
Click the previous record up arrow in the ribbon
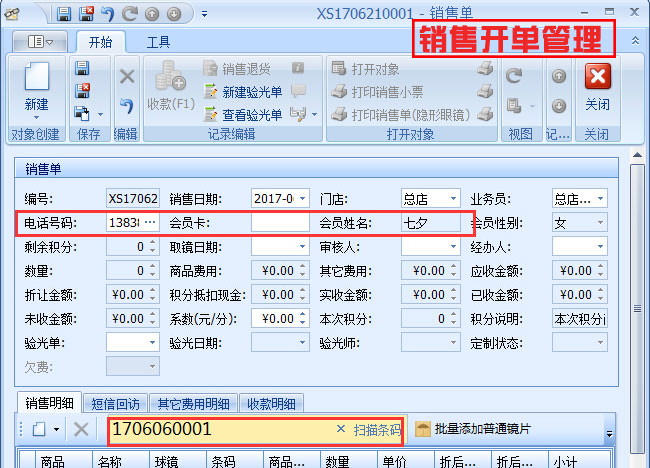pos(559,76)
